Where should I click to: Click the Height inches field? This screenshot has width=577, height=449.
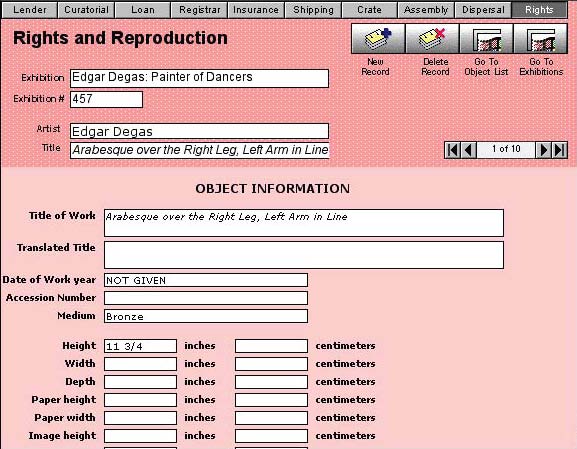tap(140, 346)
